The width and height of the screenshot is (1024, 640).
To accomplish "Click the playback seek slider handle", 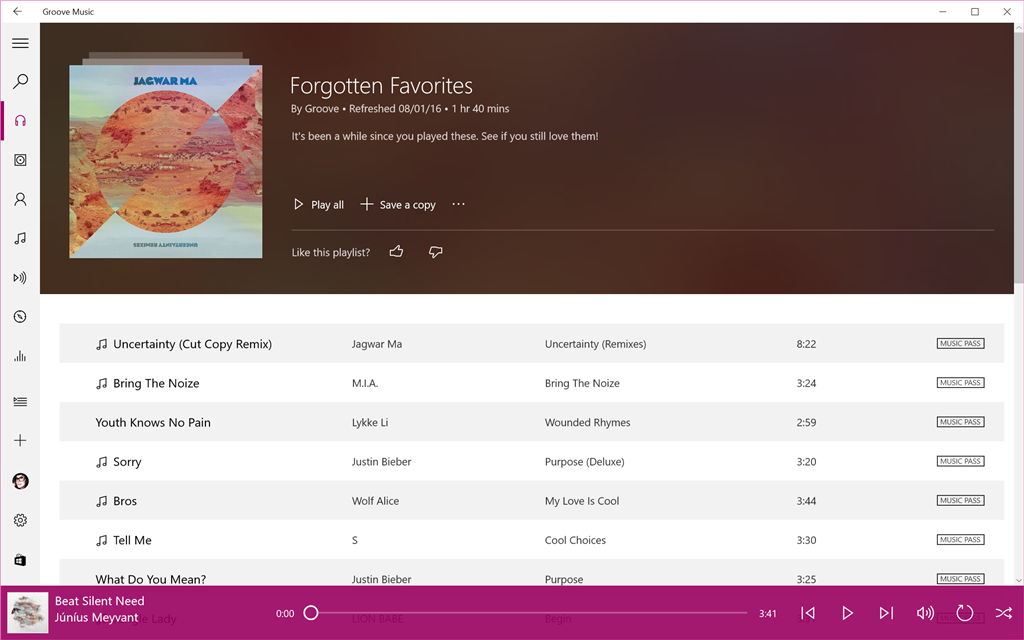I will point(312,613).
